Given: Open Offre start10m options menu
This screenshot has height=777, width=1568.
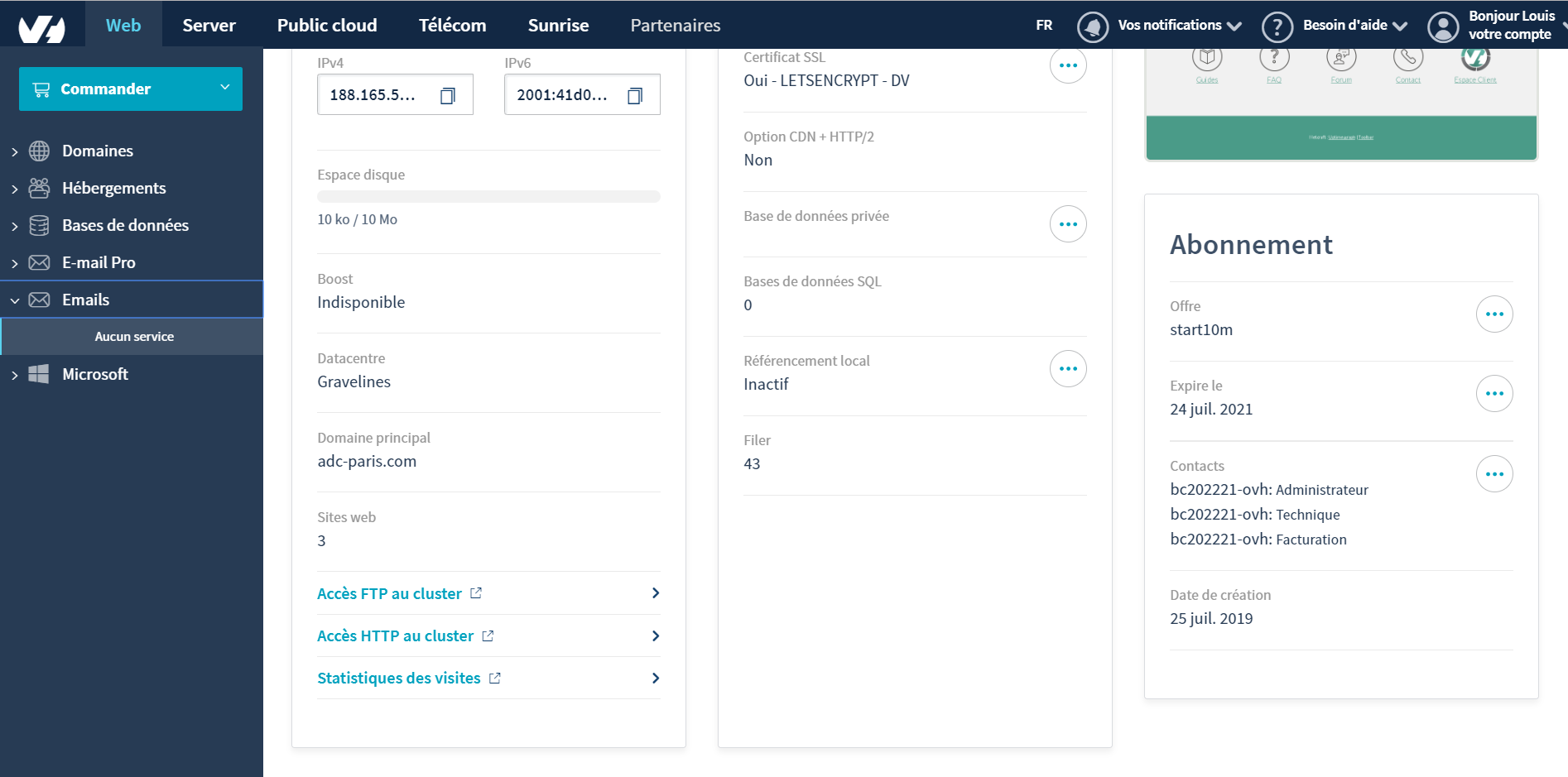Looking at the screenshot, I should pyautogui.click(x=1493, y=314).
